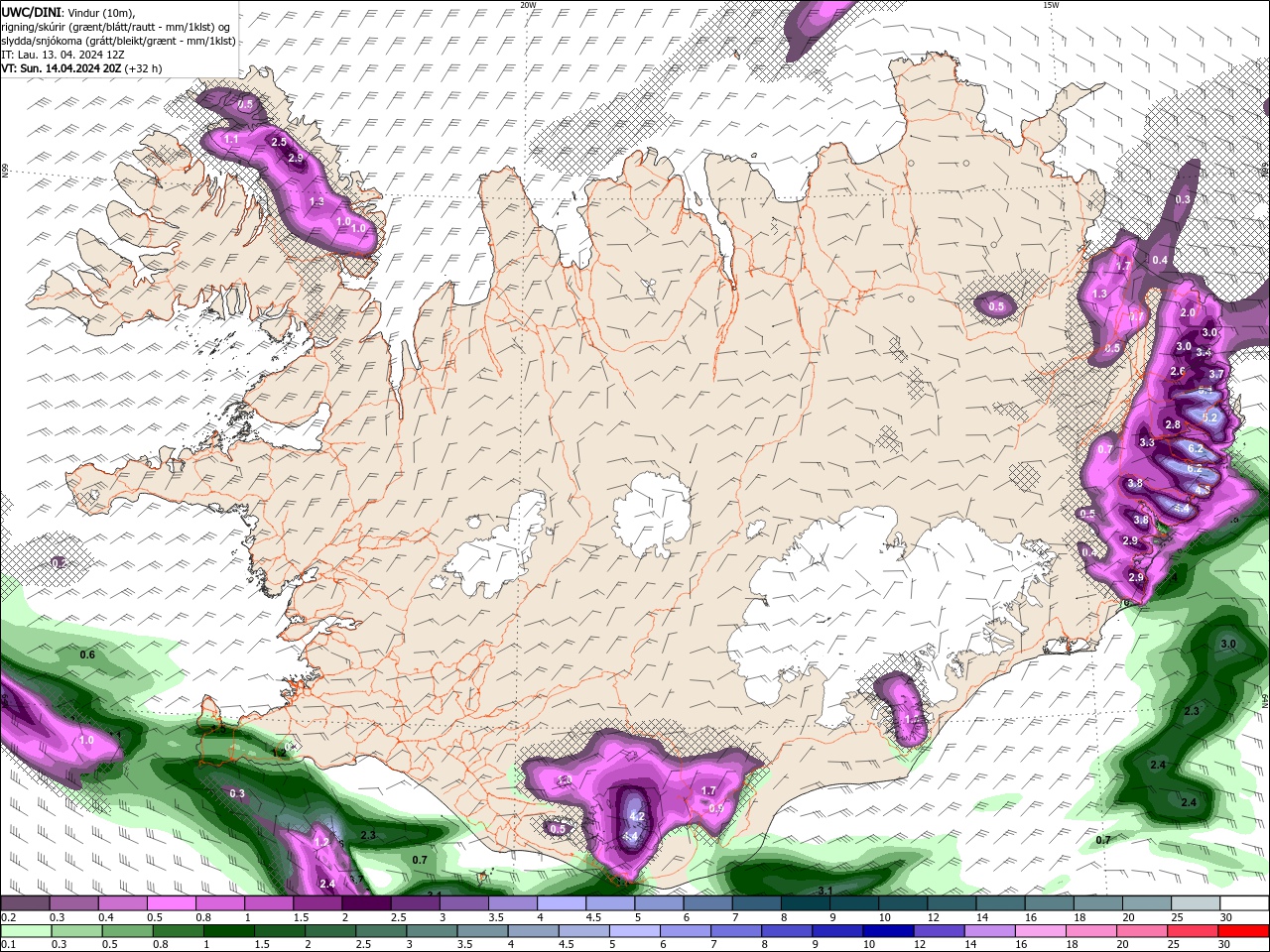
Task: Click the '2.0' value atop the eastern snow band
Action: 1188,312
